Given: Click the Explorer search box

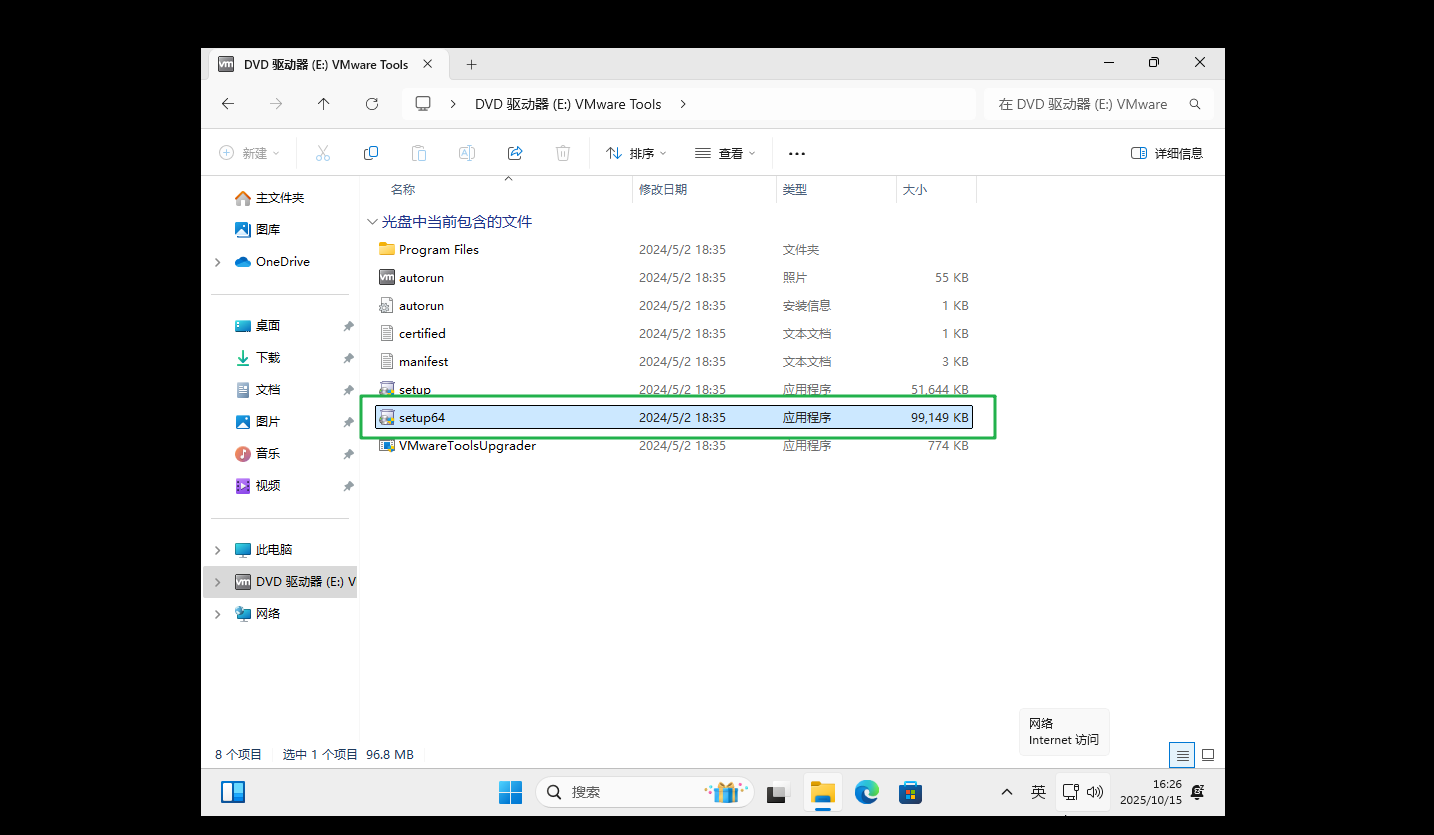Looking at the screenshot, I should coord(1099,104).
